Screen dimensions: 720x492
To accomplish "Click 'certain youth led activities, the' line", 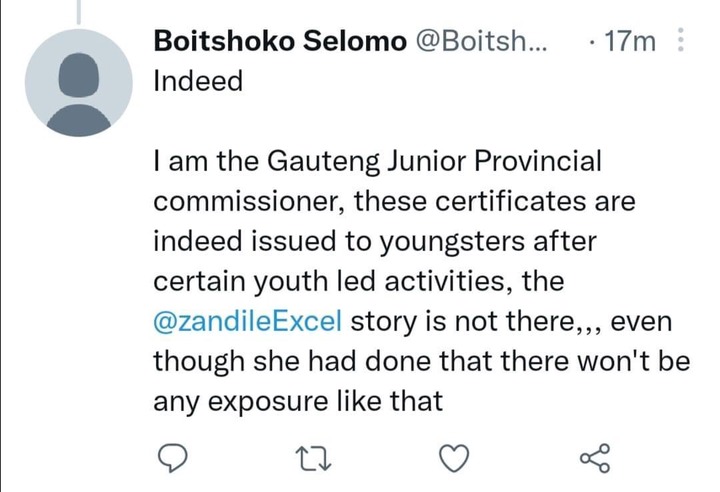I will 359,281.
